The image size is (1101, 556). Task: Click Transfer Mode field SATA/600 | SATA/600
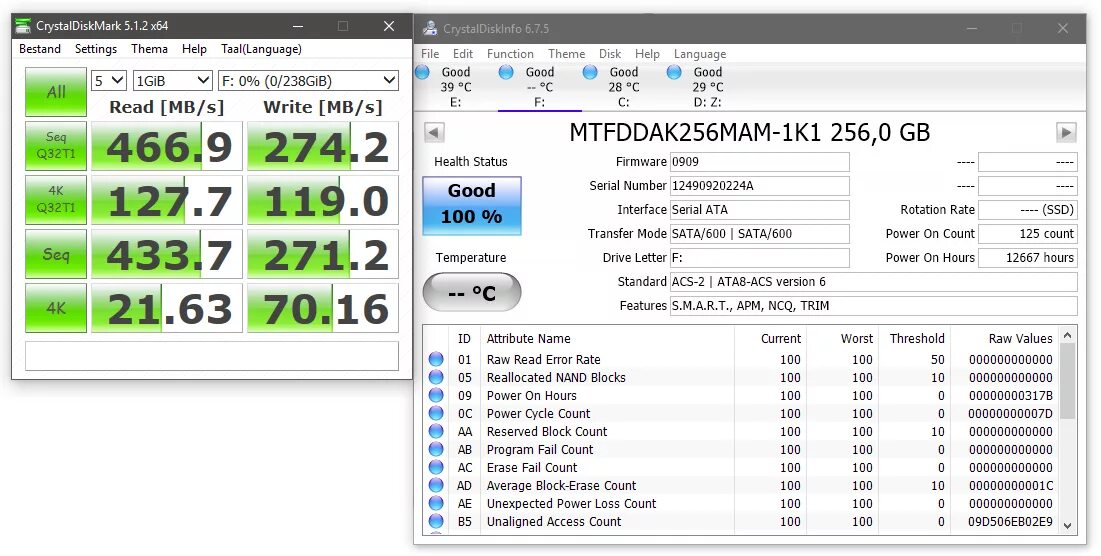pos(760,234)
